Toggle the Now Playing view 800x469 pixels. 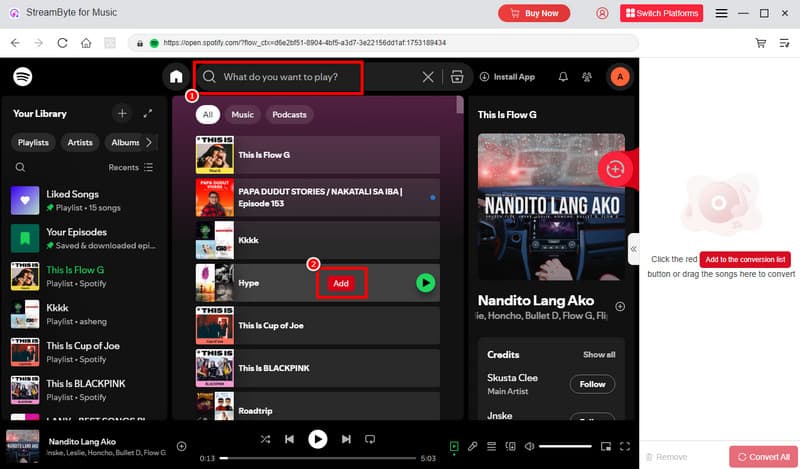454,447
